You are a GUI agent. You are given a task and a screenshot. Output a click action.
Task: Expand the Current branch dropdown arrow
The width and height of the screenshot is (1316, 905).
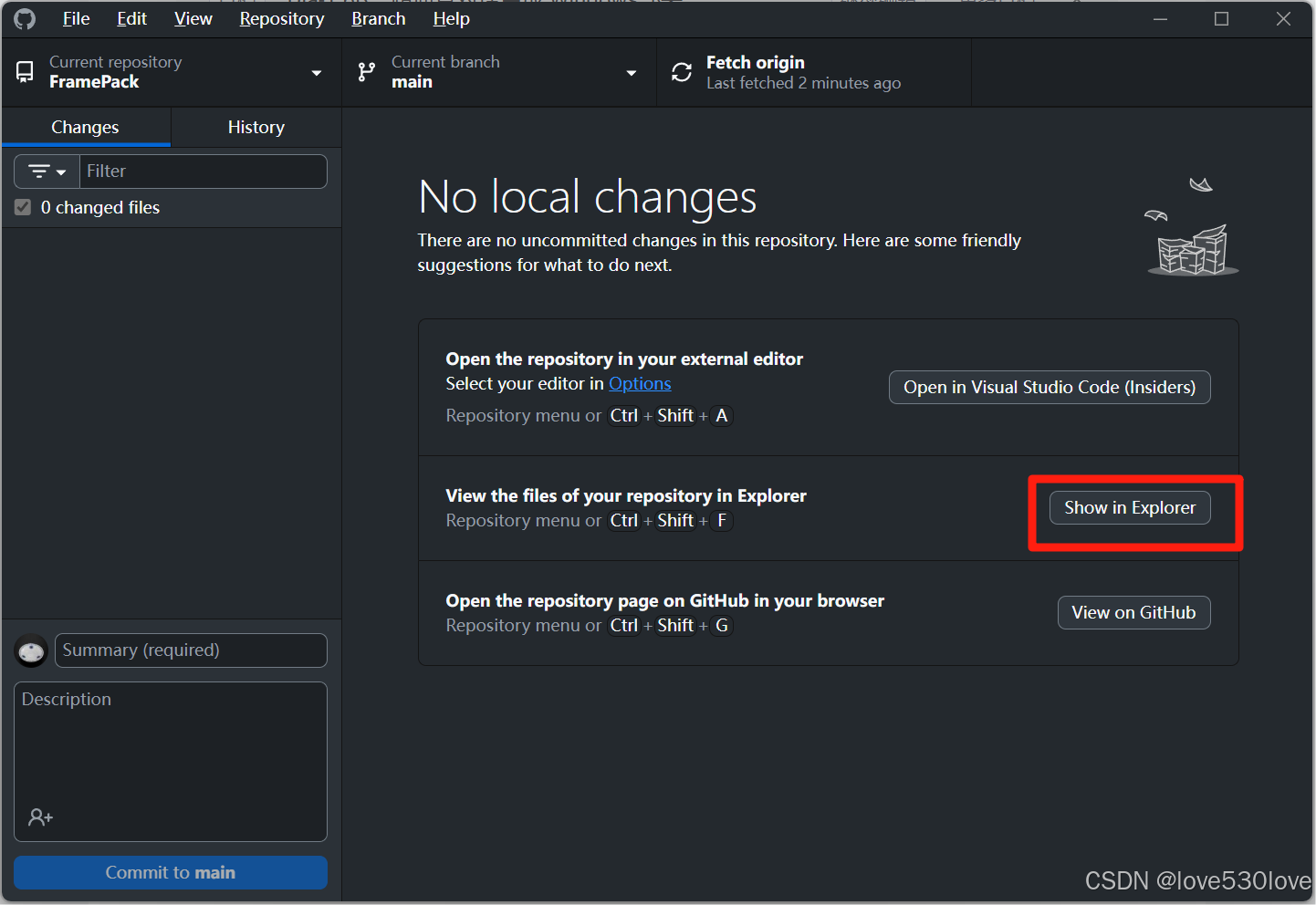pyautogui.click(x=632, y=73)
